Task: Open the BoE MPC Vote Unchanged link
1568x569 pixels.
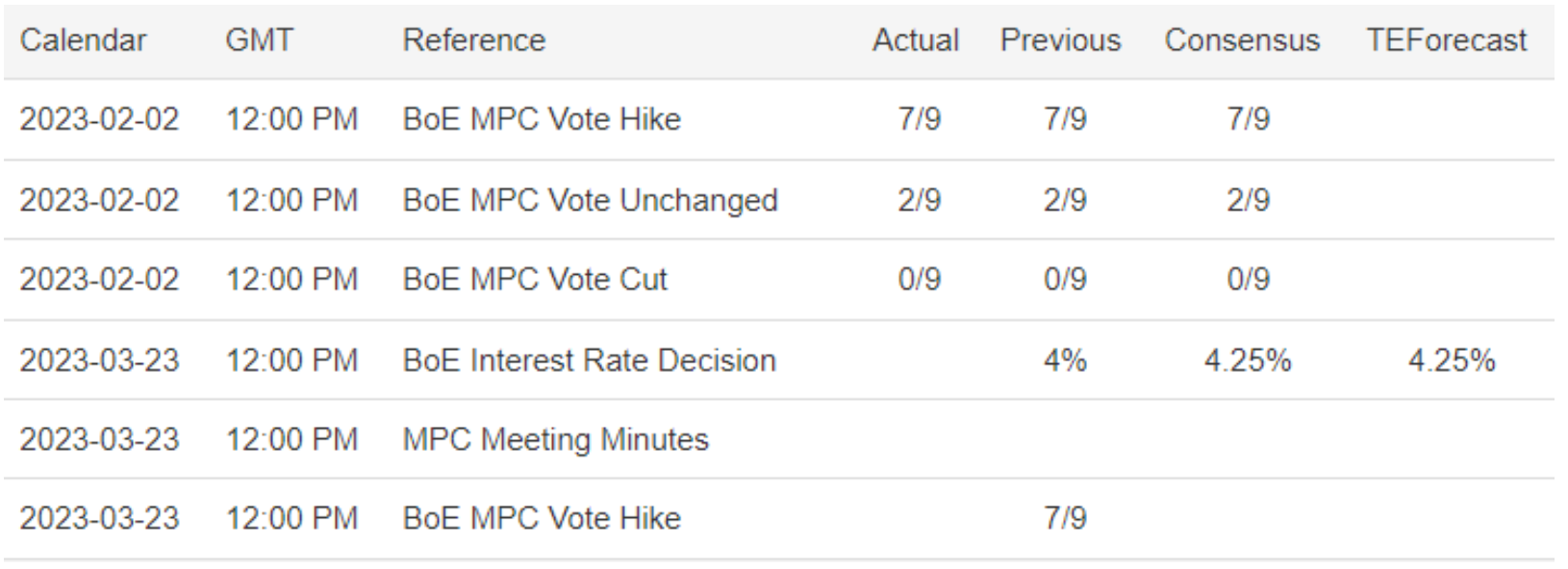Action: (590, 200)
